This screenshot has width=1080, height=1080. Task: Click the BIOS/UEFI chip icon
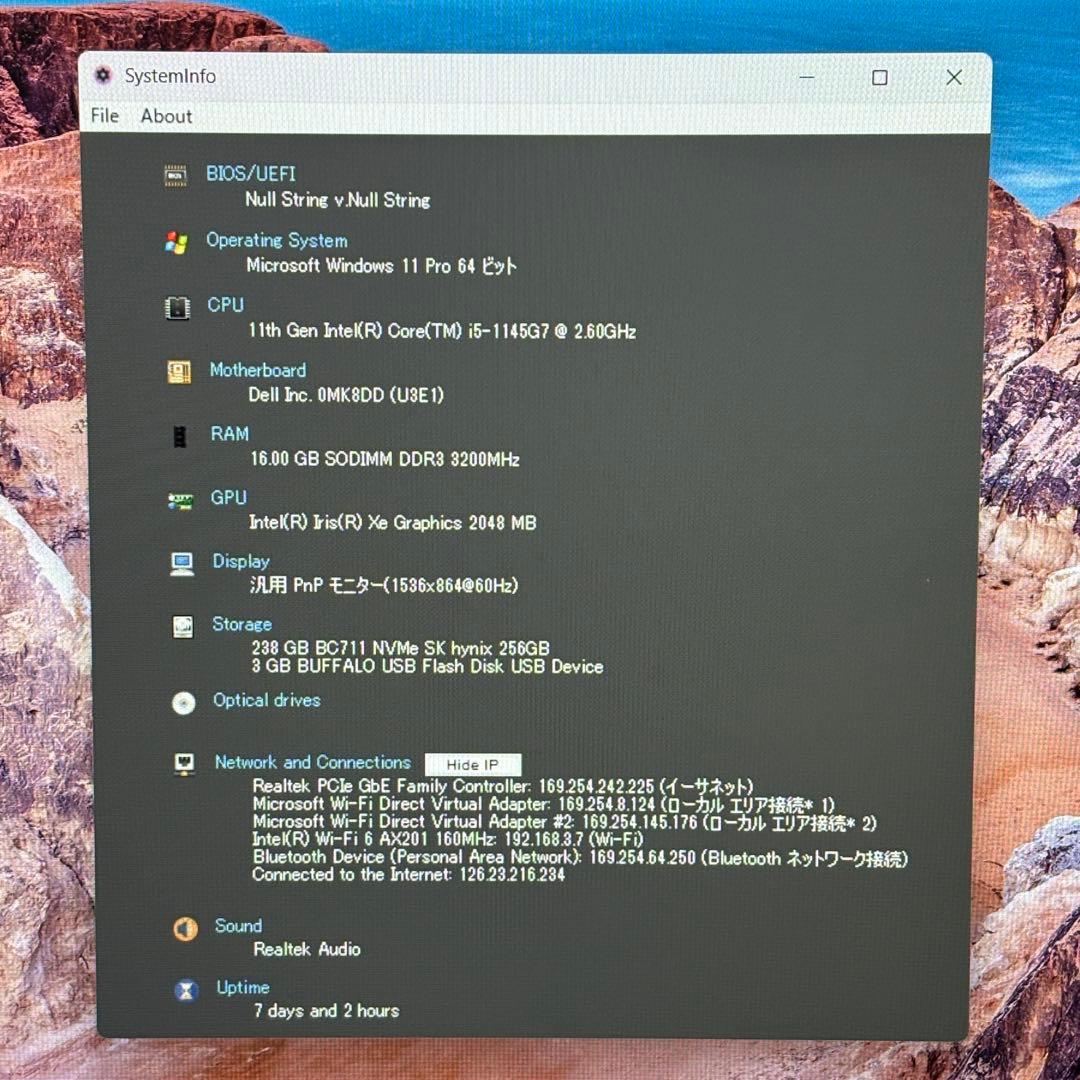[177, 174]
